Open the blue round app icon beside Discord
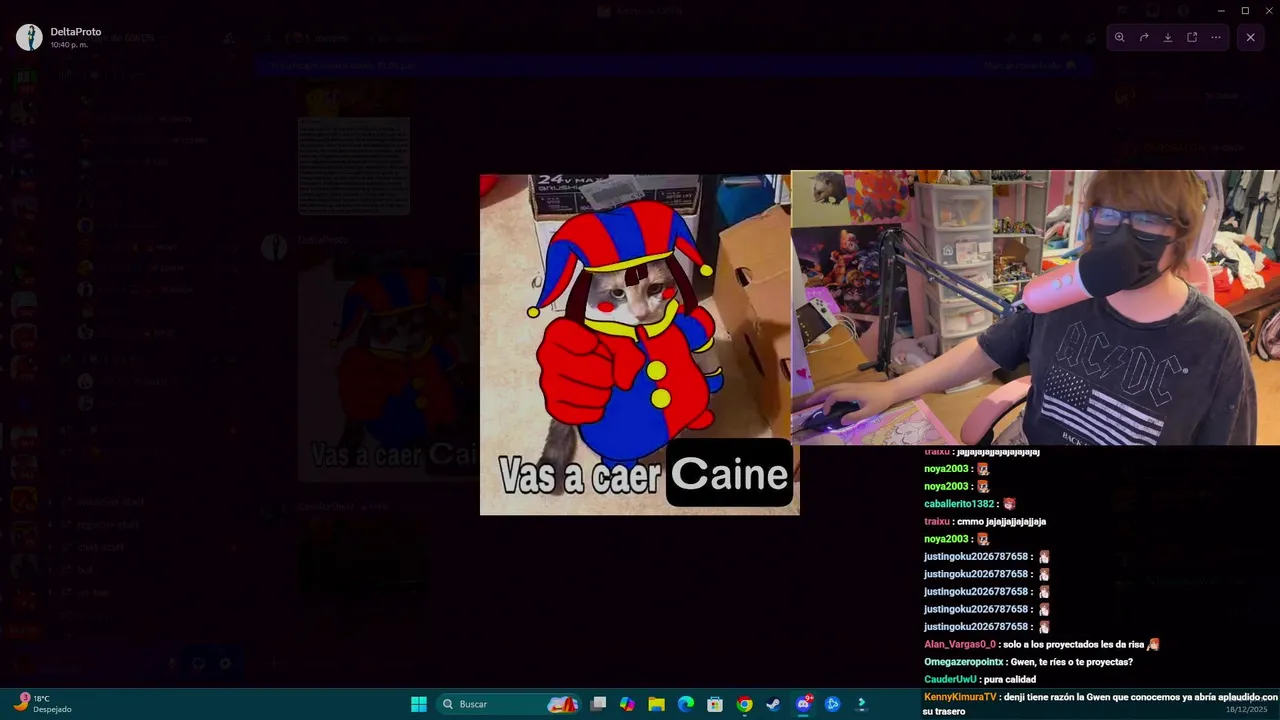Viewport: 1280px width, 720px height. [832, 704]
